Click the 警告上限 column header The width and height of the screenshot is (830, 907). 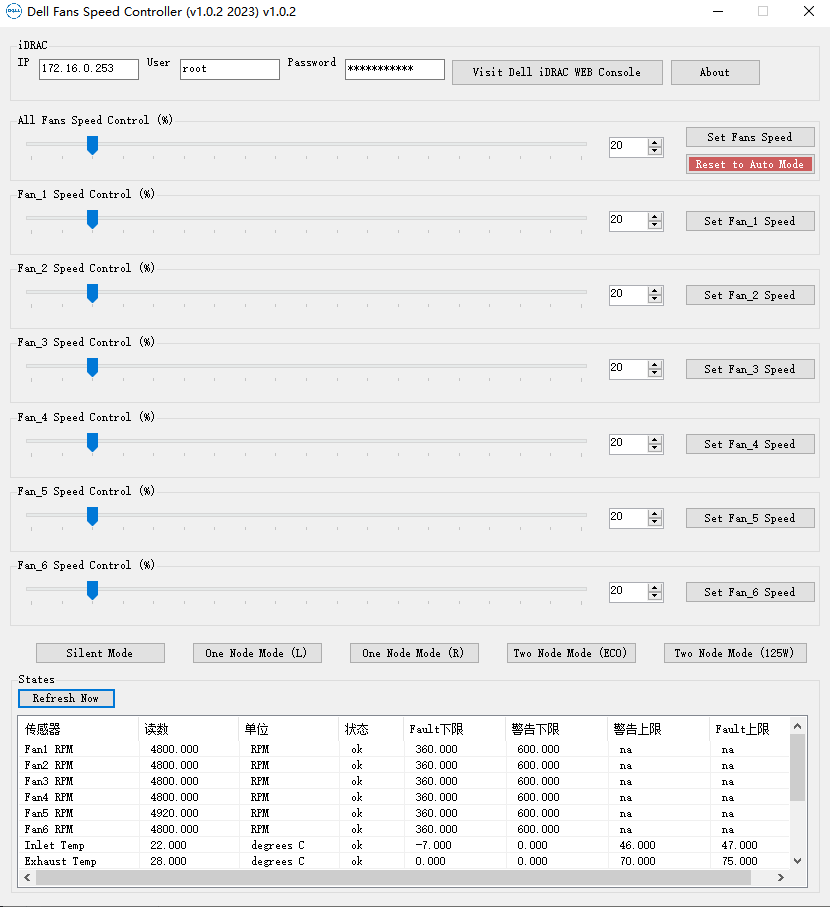click(x=658, y=729)
